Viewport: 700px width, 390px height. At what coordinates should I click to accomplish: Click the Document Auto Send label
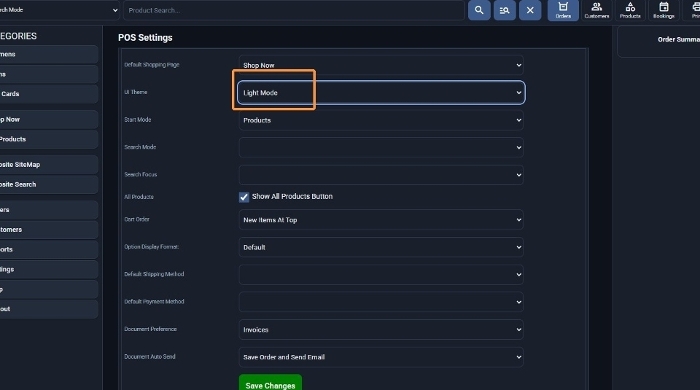point(150,357)
